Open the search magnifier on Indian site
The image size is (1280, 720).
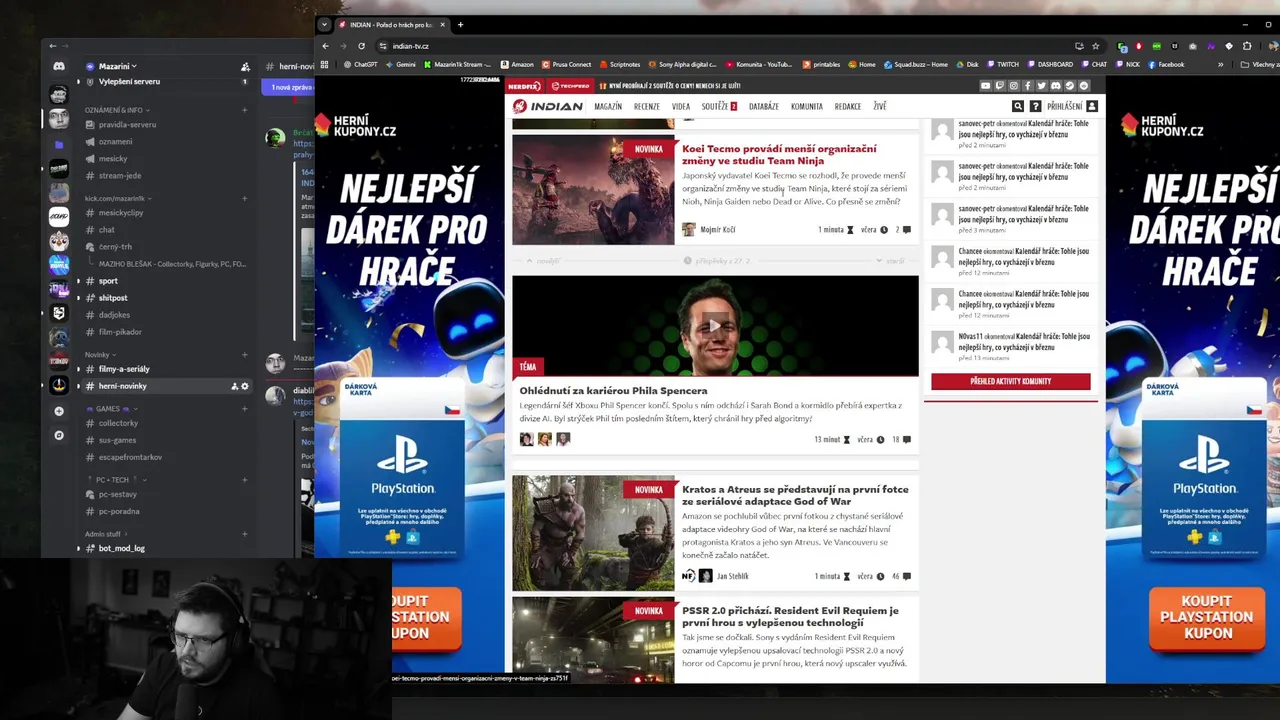point(1018,106)
